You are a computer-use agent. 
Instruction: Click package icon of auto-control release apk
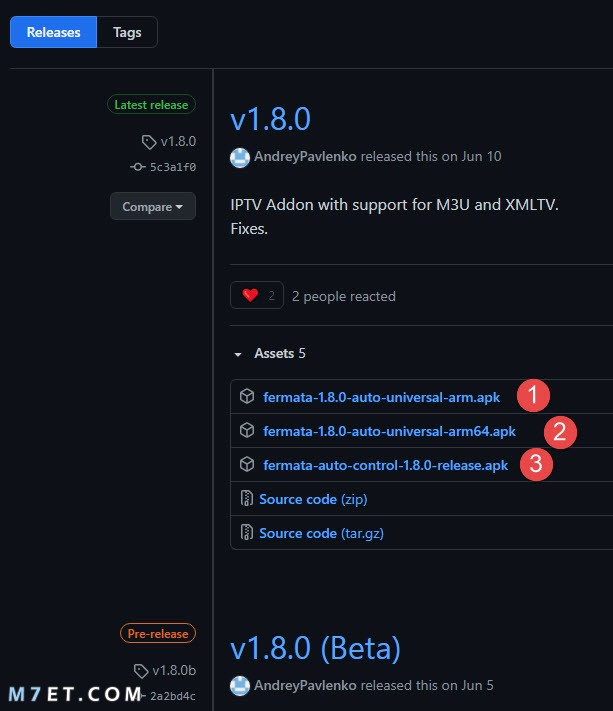coord(247,464)
